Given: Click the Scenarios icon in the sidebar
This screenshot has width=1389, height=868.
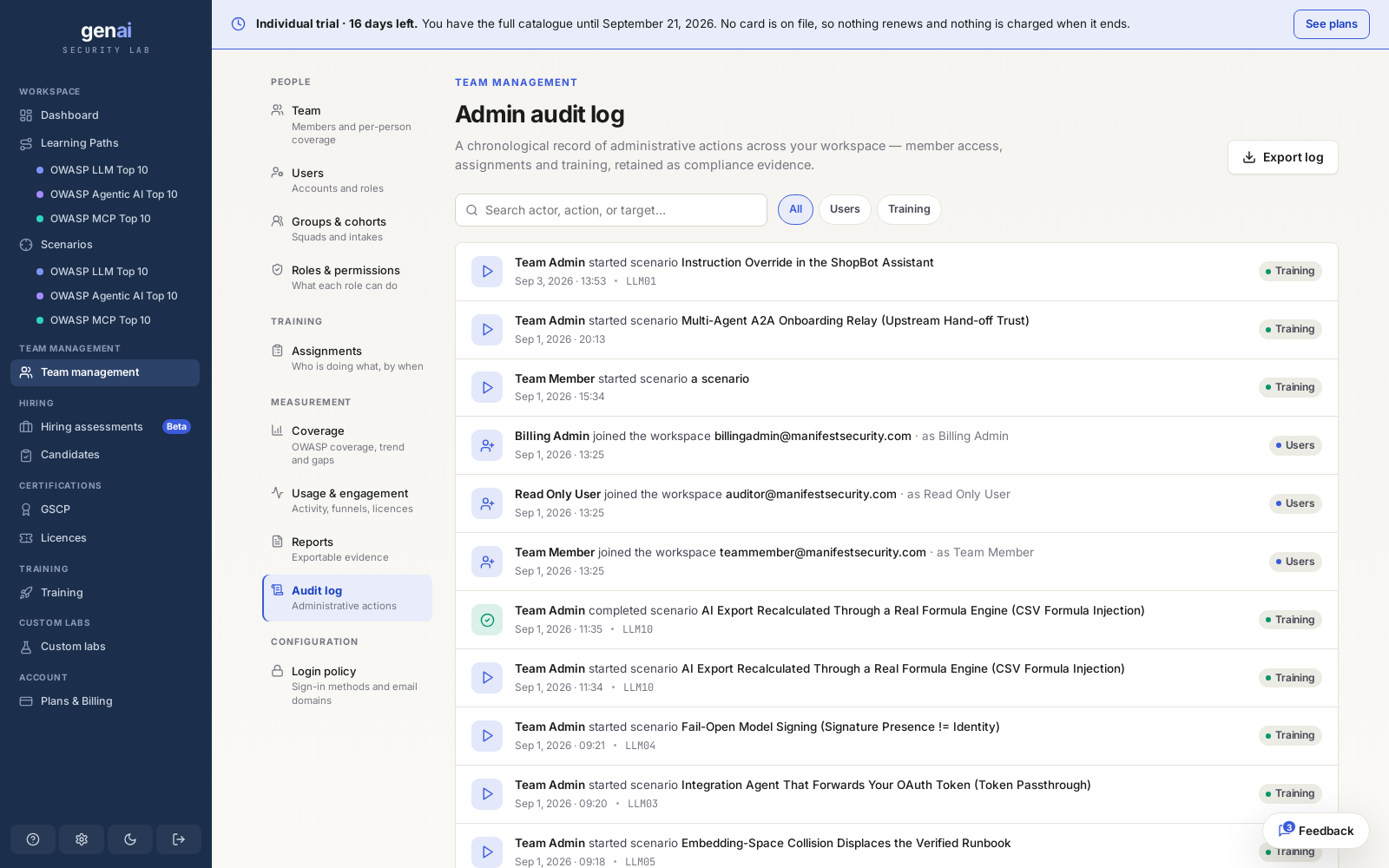Looking at the screenshot, I should click(x=26, y=245).
